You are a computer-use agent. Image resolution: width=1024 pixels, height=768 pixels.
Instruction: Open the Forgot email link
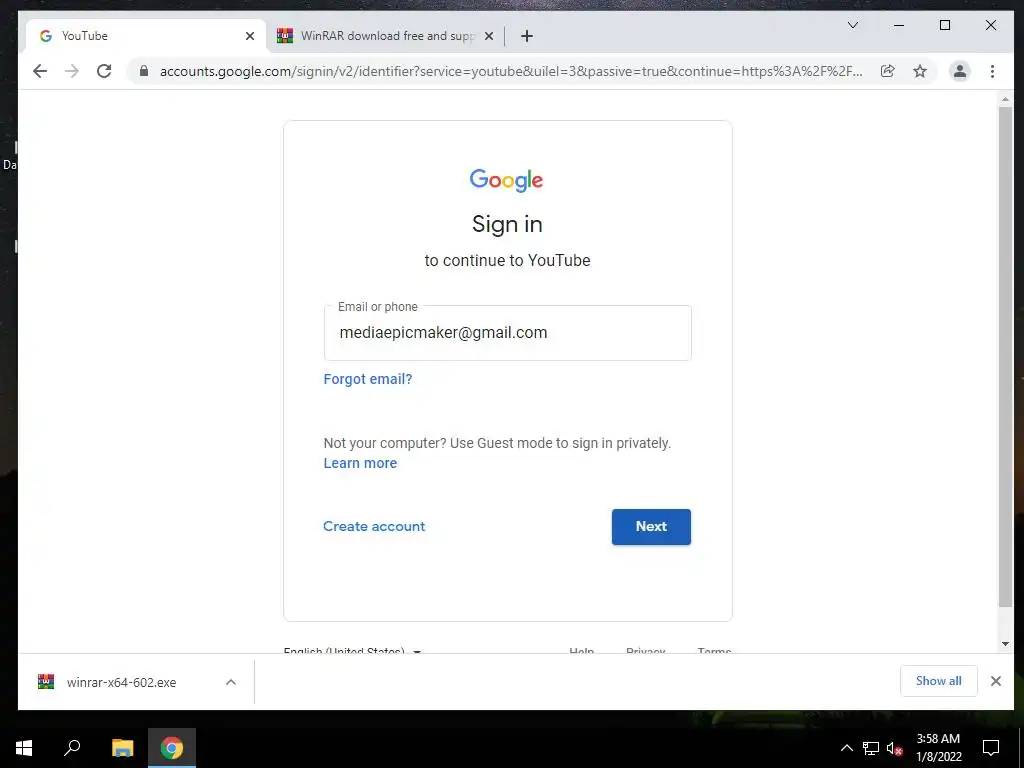pyautogui.click(x=368, y=379)
